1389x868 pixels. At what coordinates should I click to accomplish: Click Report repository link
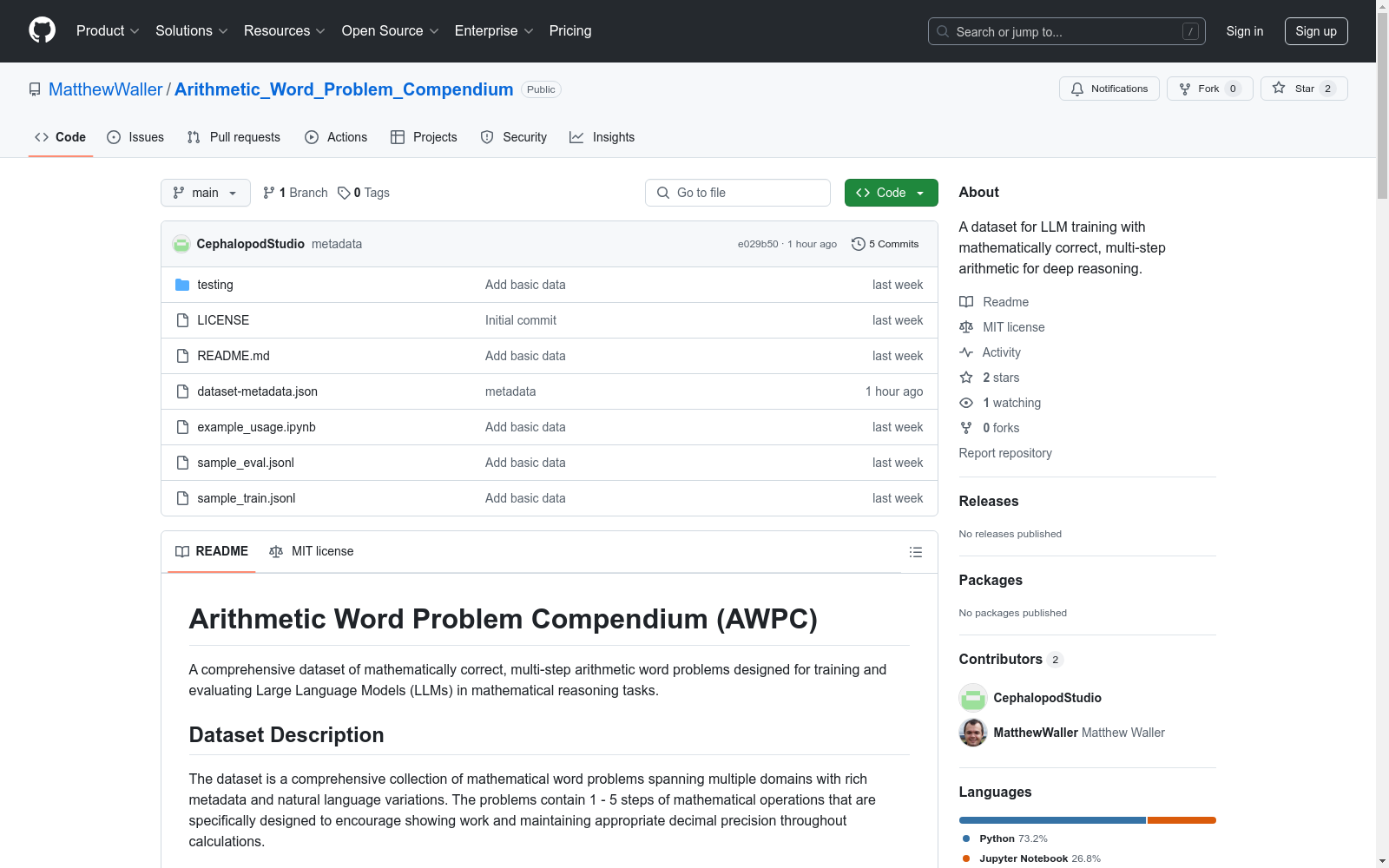point(1005,453)
